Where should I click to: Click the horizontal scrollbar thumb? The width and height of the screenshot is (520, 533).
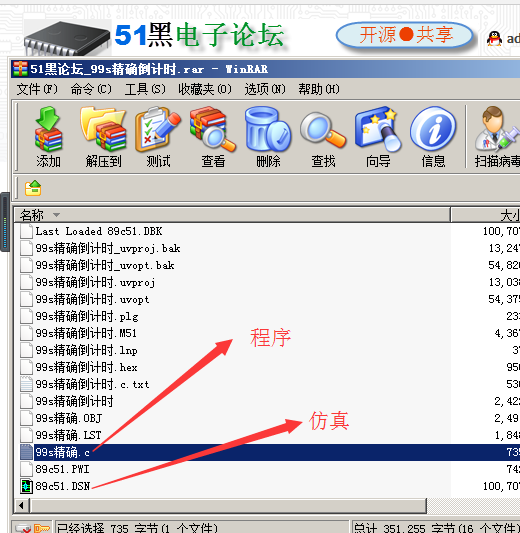228,505
